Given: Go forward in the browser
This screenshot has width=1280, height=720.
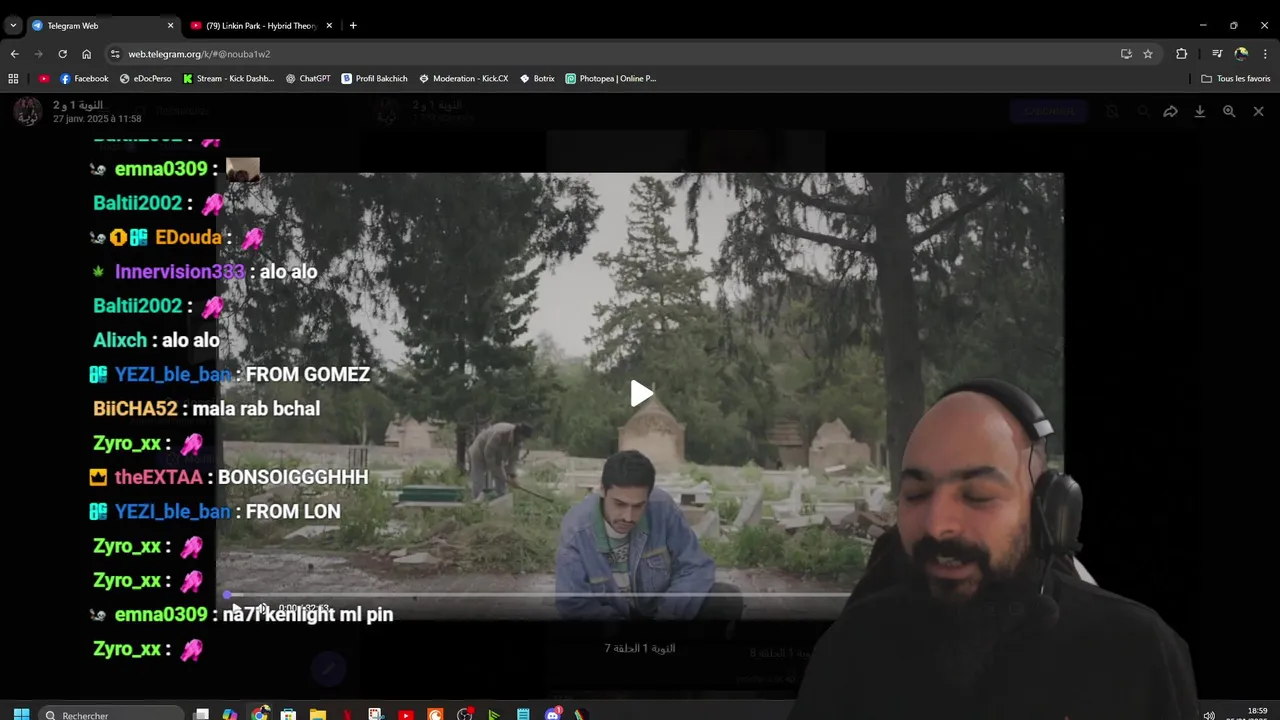Looking at the screenshot, I should coord(38,54).
